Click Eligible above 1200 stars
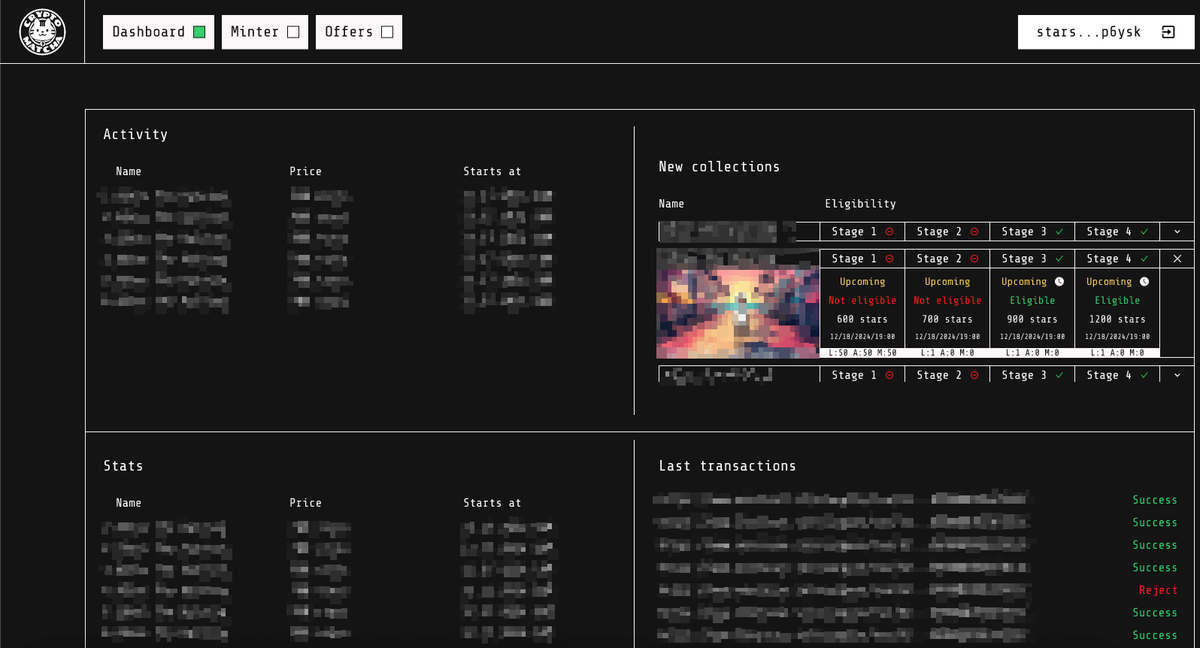 point(1117,300)
